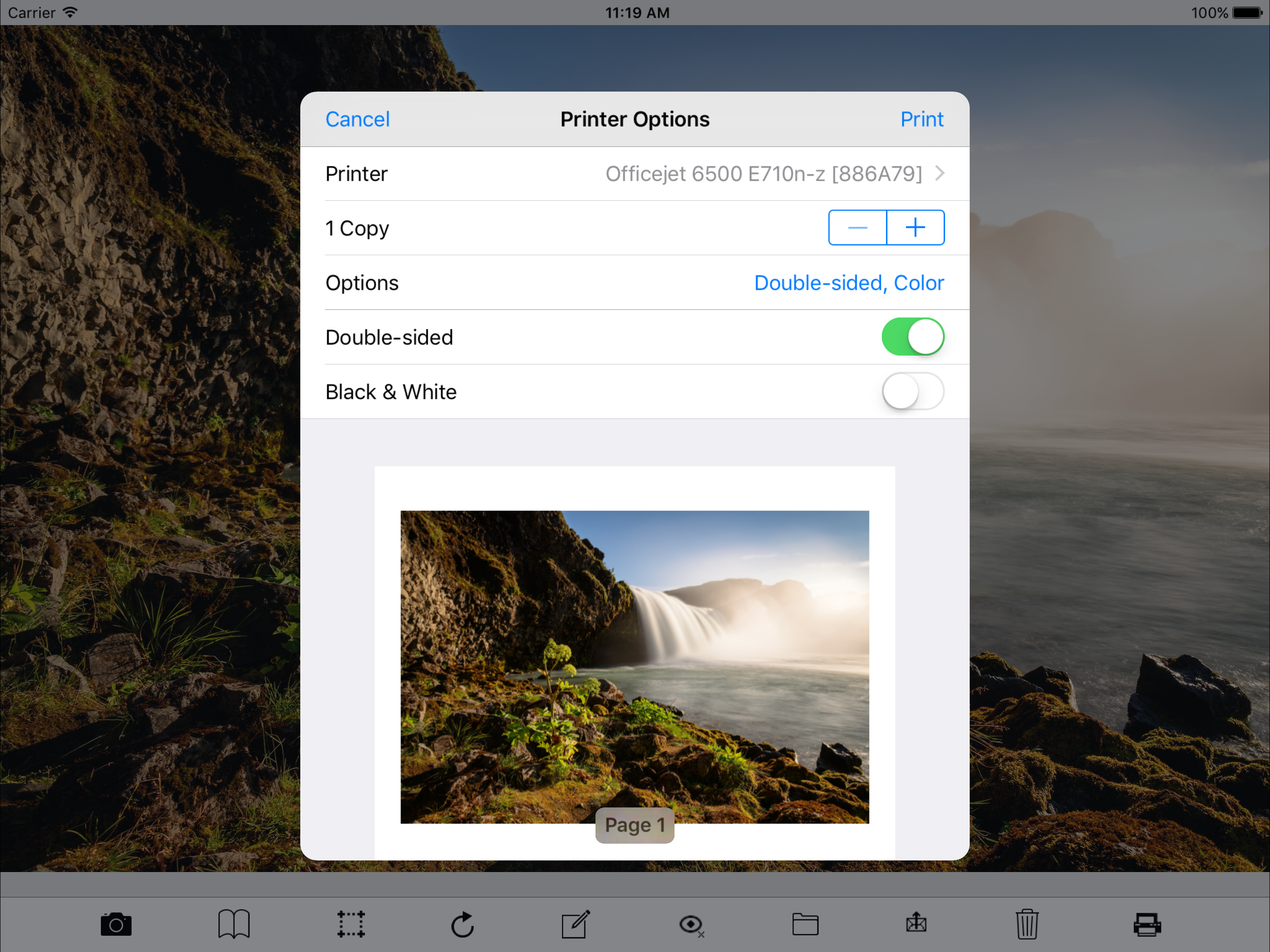Screen dimensions: 1270x952
Task: Open the book/library icon
Action: [x=234, y=924]
